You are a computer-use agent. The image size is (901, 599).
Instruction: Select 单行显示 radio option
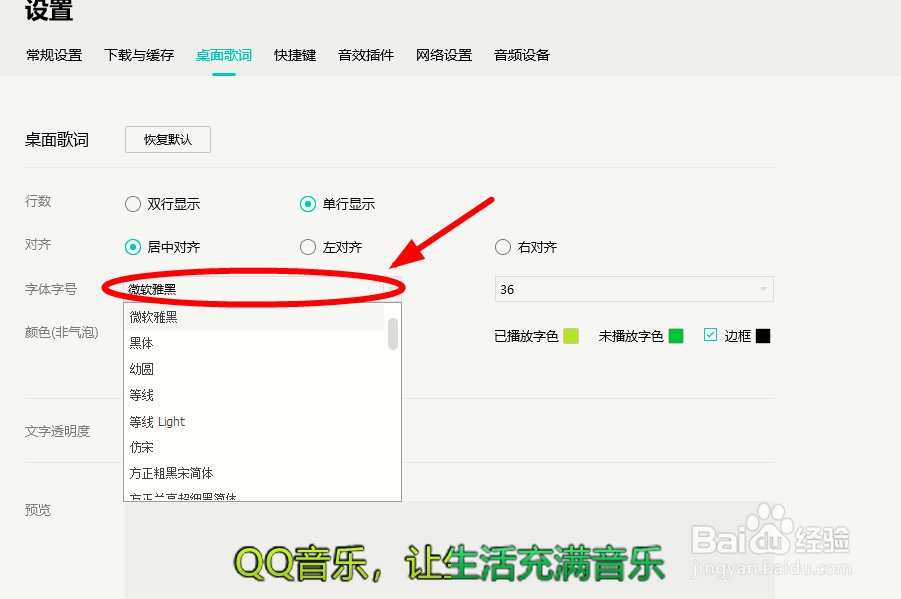click(338, 204)
